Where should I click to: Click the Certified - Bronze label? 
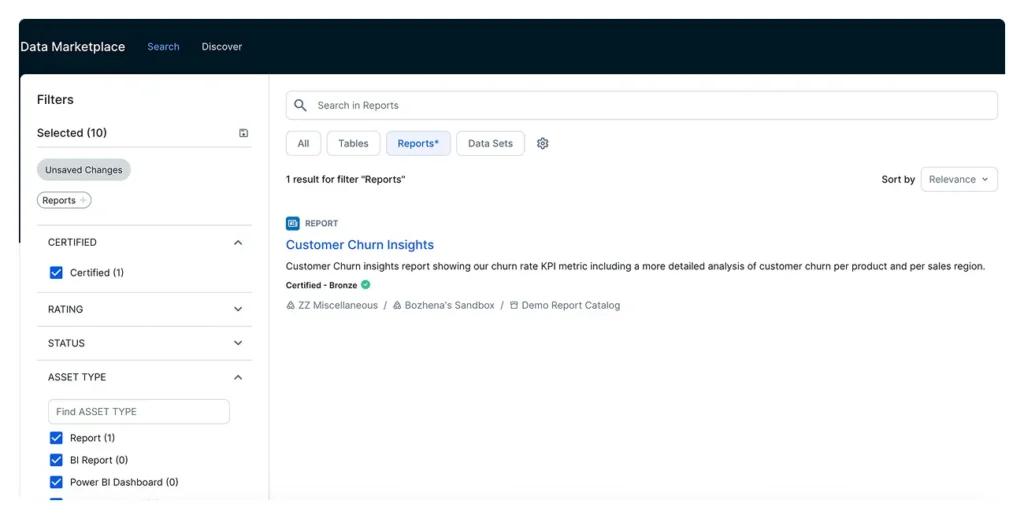[321, 285]
